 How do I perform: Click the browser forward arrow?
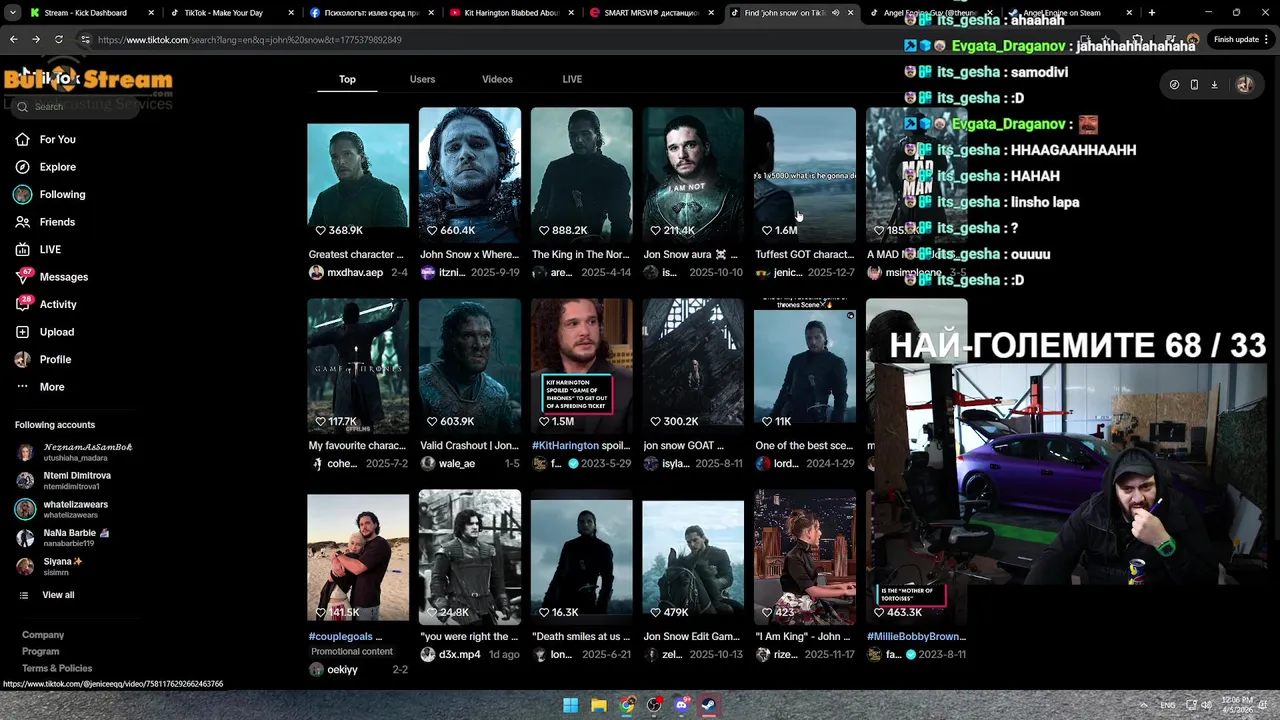click(x=36, y=39)
